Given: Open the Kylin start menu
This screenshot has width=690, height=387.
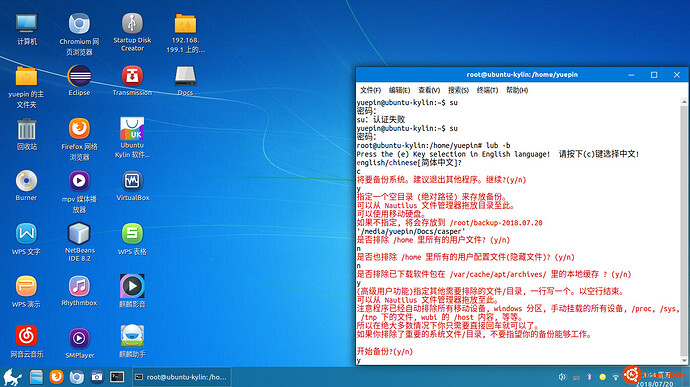Looking at the screenshot, I should click(x=12, y=377).
